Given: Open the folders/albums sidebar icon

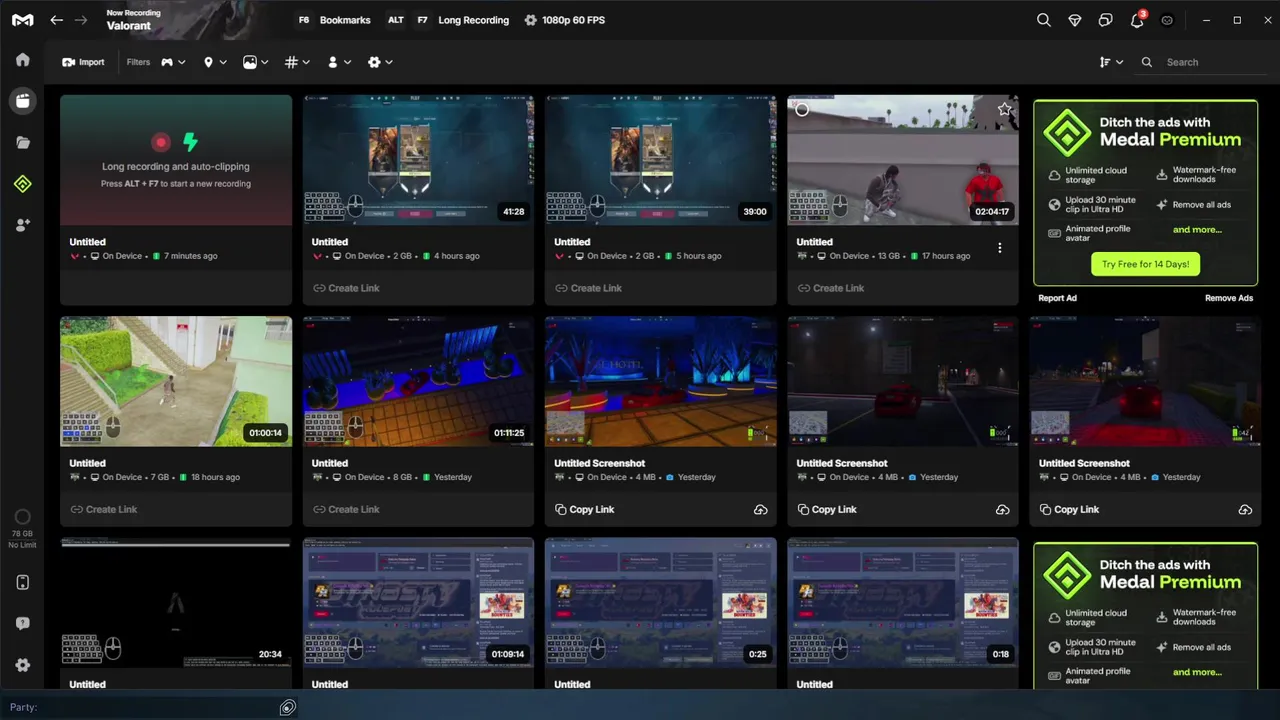Looking at the screenshot, I should coord(22,143).
